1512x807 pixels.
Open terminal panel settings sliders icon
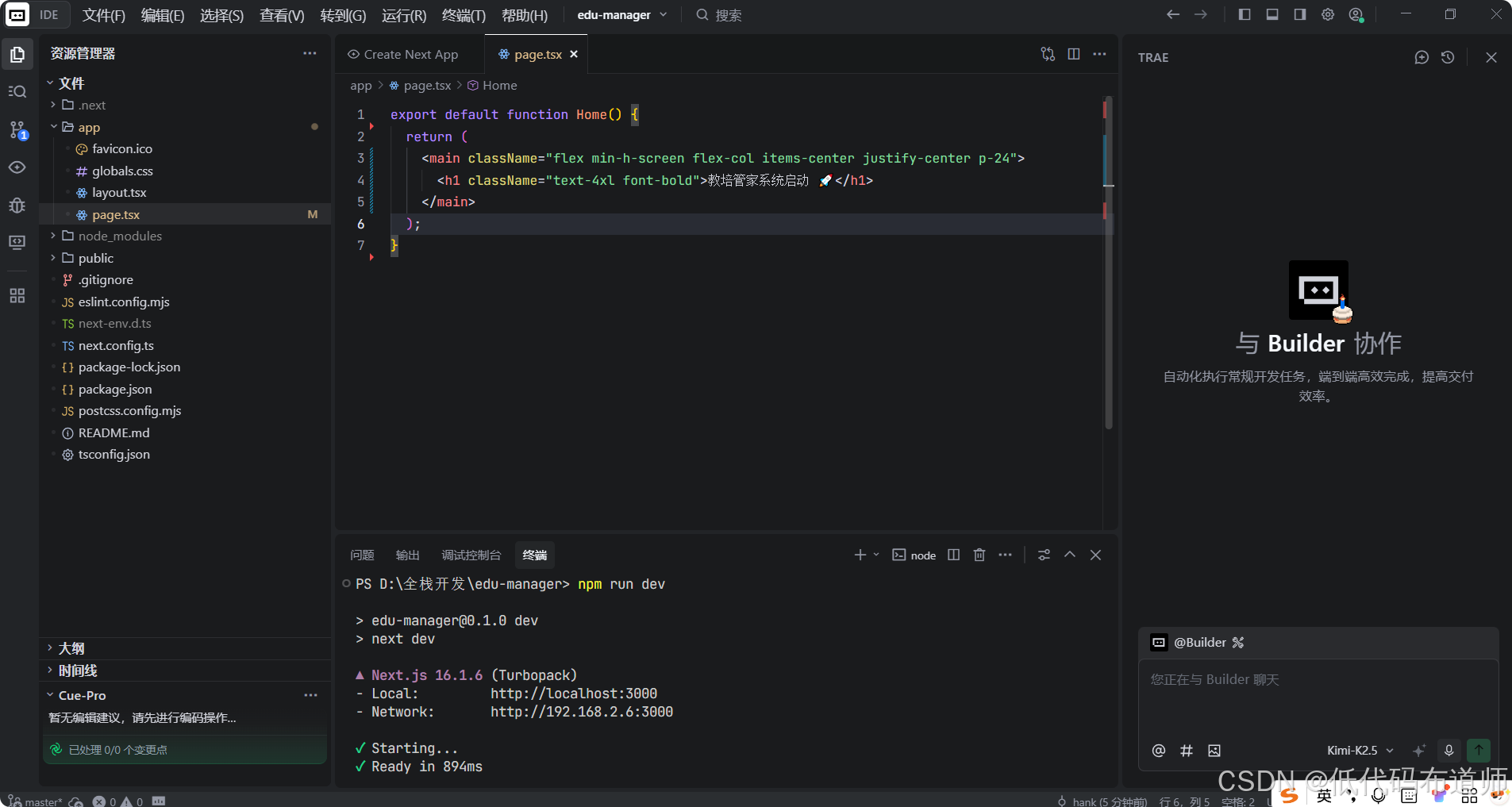tap(1044, 555)
